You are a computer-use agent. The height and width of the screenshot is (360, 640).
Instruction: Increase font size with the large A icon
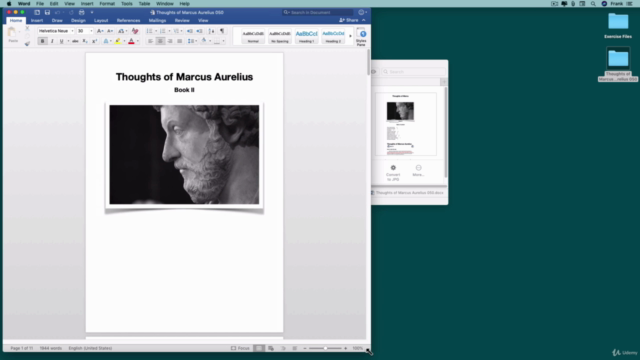pos(100,31)
